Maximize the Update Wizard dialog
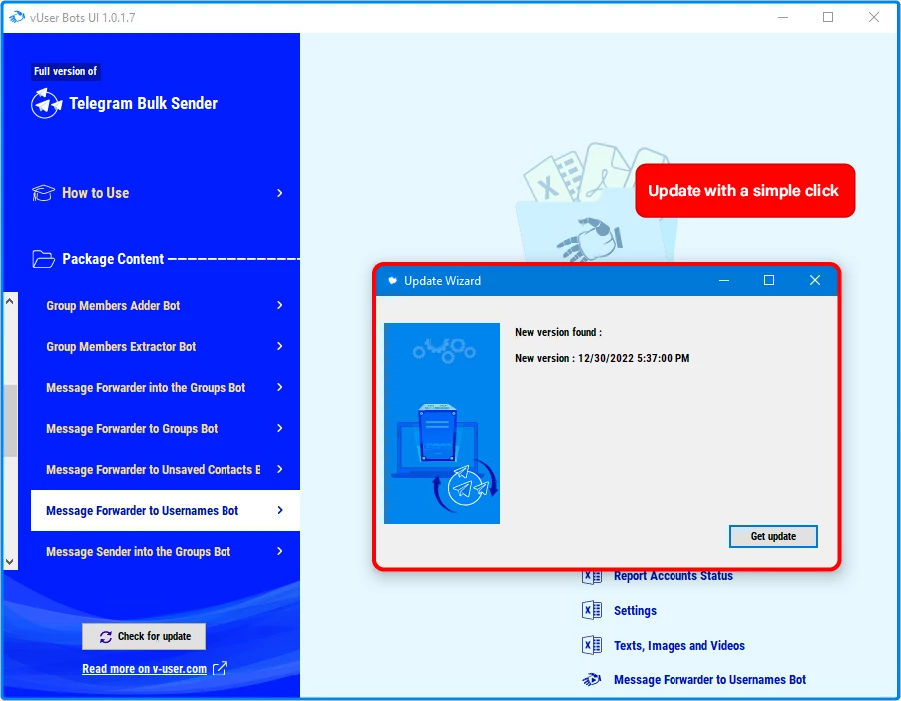This screenshot has width=901, height=701. 769,280
